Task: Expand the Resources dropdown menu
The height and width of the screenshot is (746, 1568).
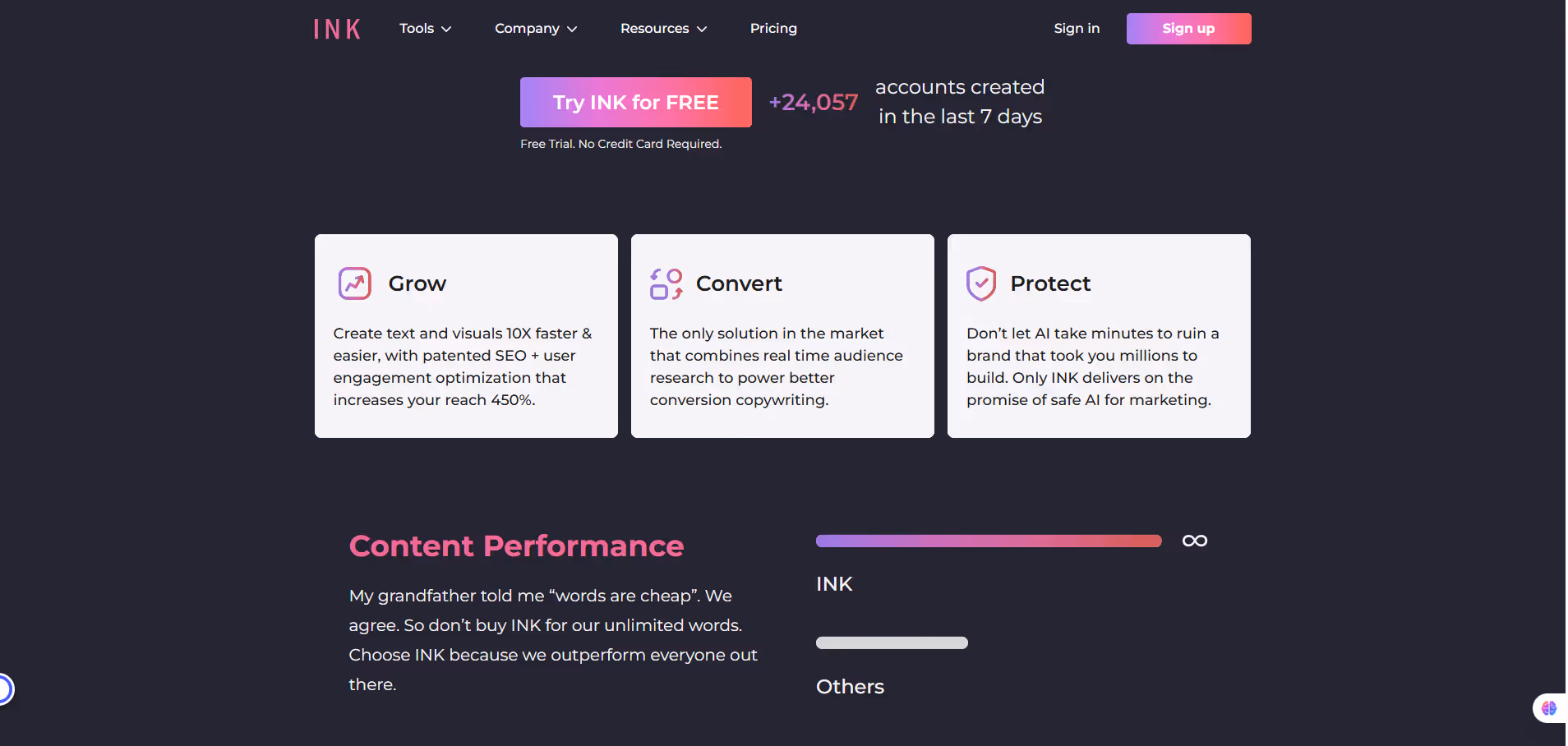Action: point(664,29)
